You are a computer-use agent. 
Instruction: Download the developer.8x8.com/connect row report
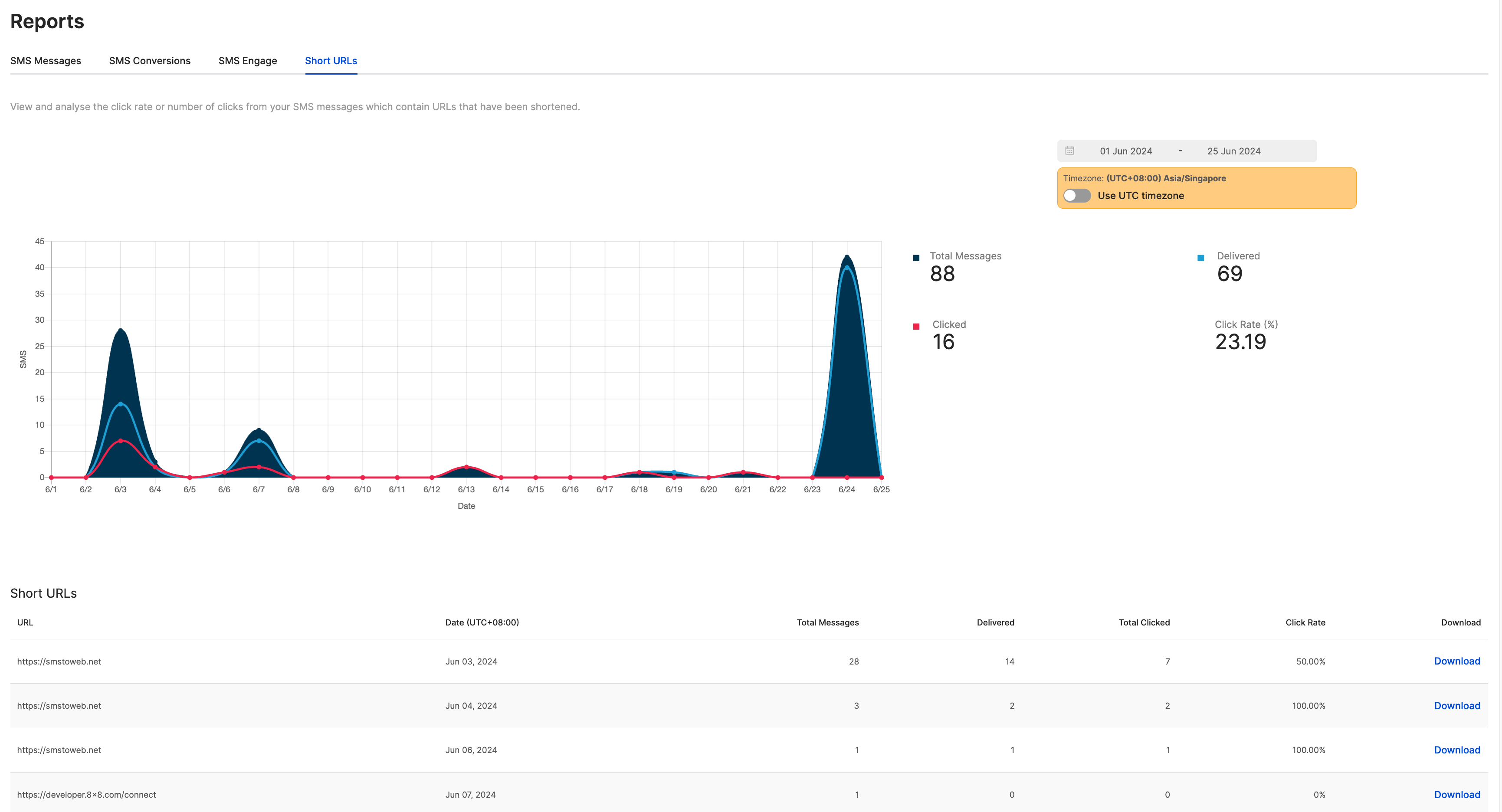coord(1456,795)
